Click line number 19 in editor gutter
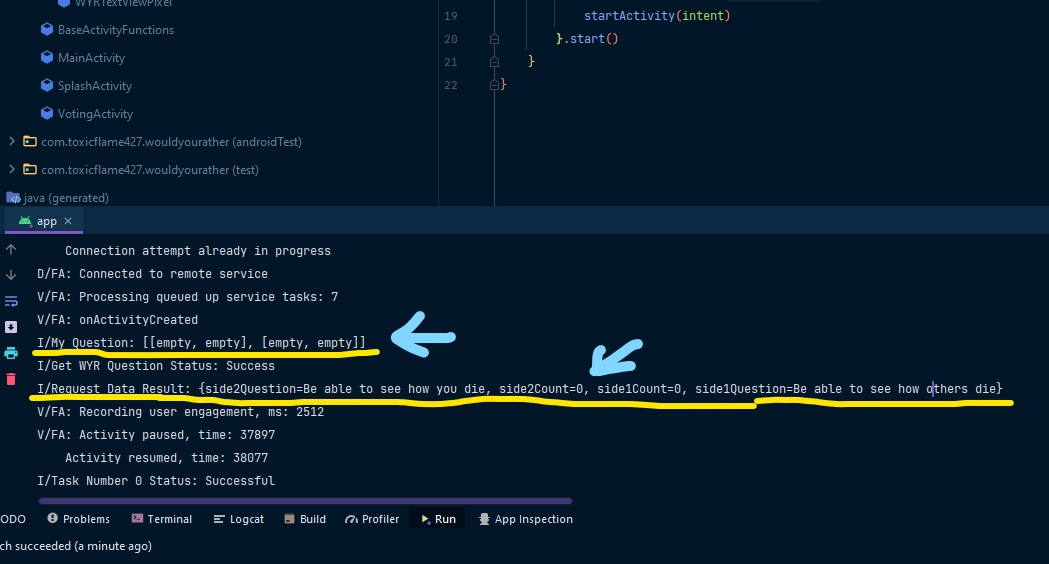Viewport: 1049px width, 564px height. 451,15
